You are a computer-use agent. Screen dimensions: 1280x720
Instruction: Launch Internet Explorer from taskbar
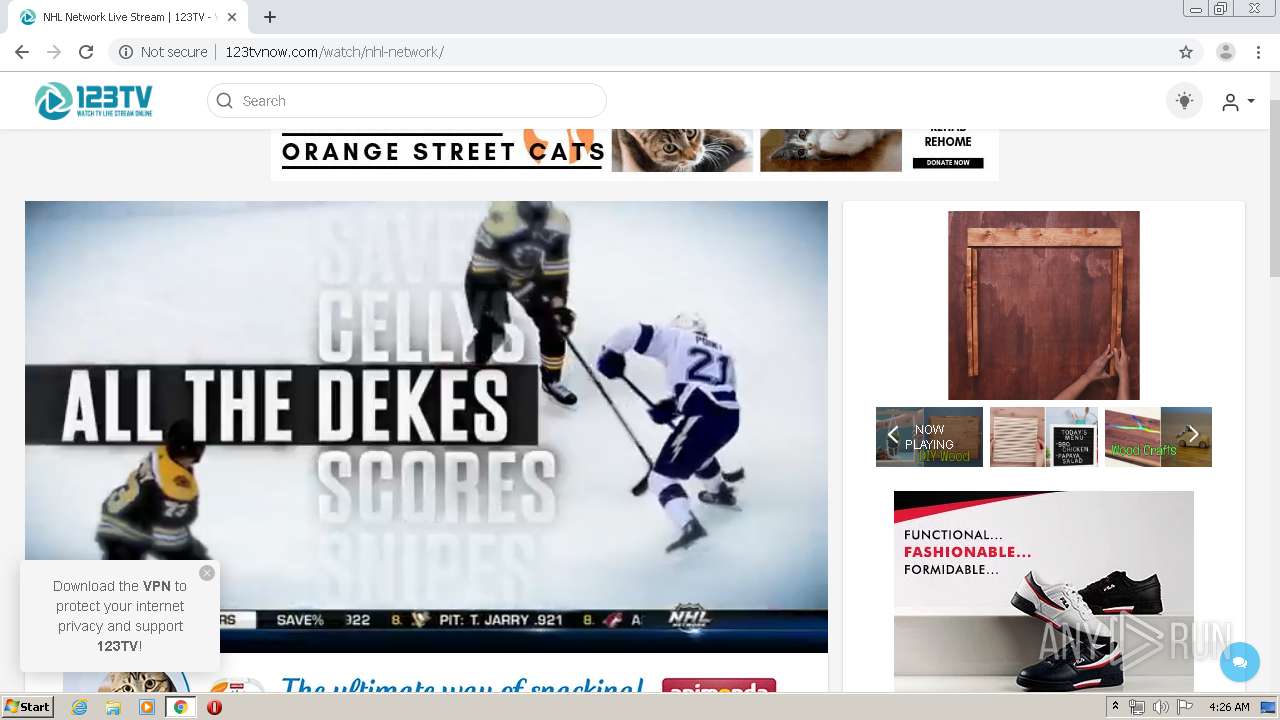(79, 707)
